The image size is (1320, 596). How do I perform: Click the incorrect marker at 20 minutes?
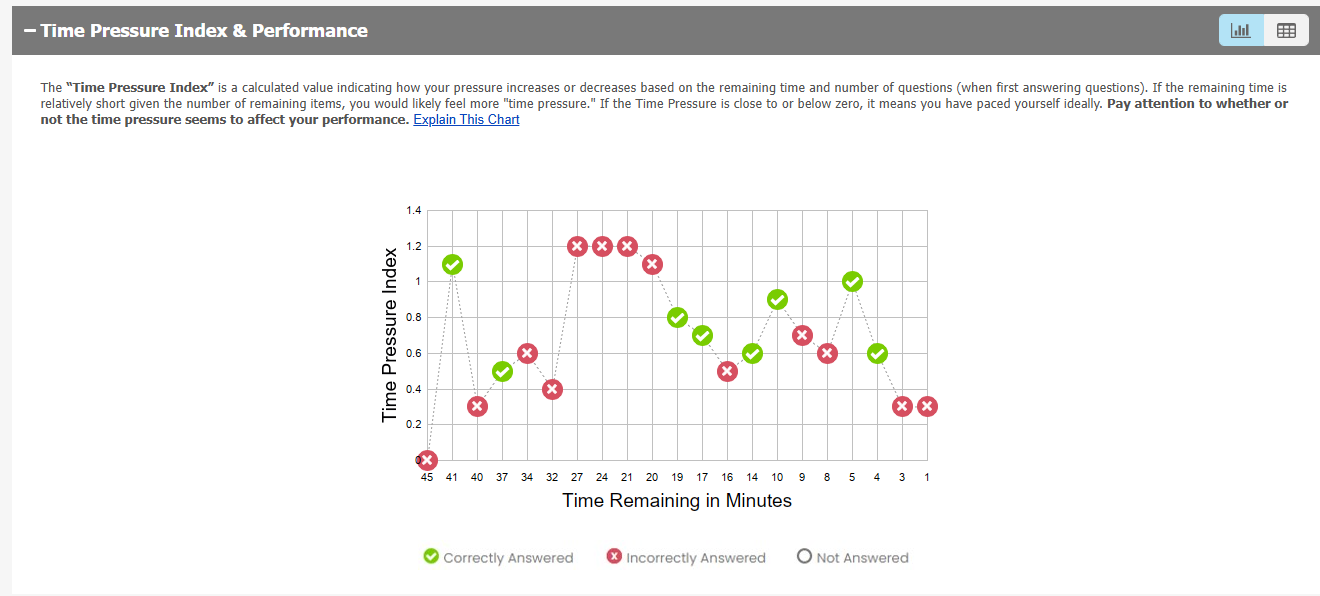pyautogui.click(x=652, y=264)
